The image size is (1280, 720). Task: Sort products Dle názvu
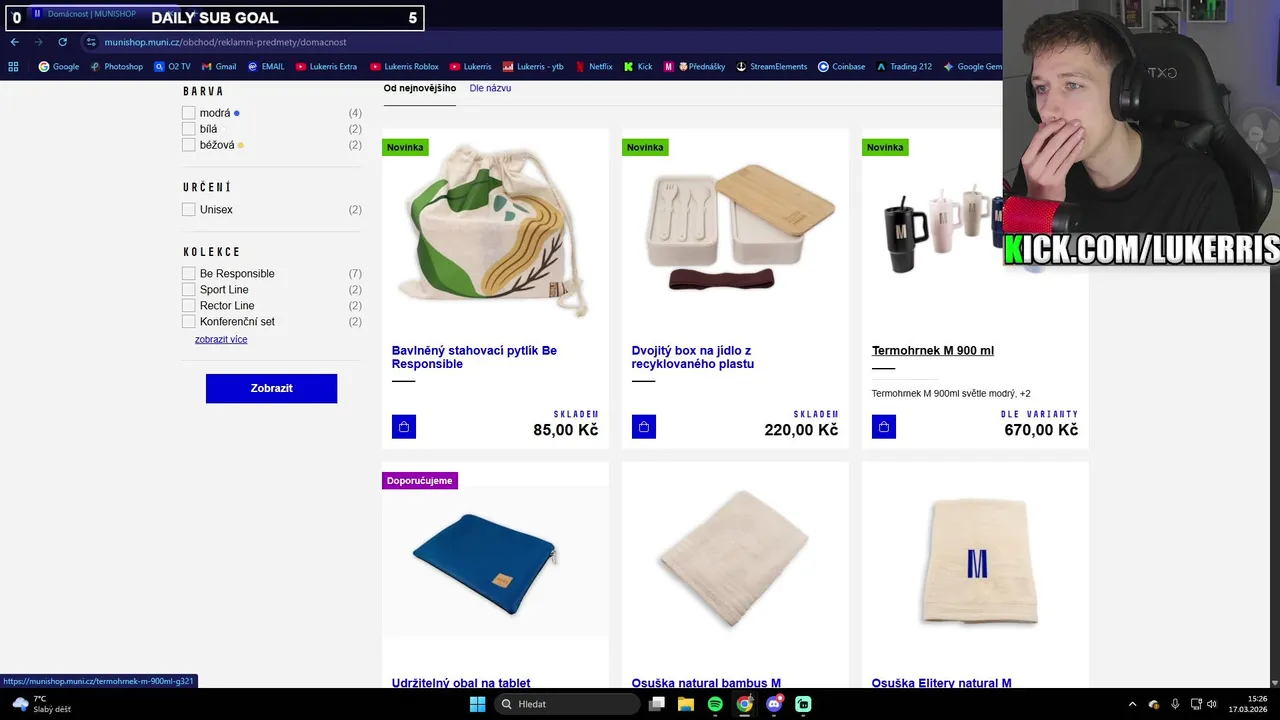490,89
